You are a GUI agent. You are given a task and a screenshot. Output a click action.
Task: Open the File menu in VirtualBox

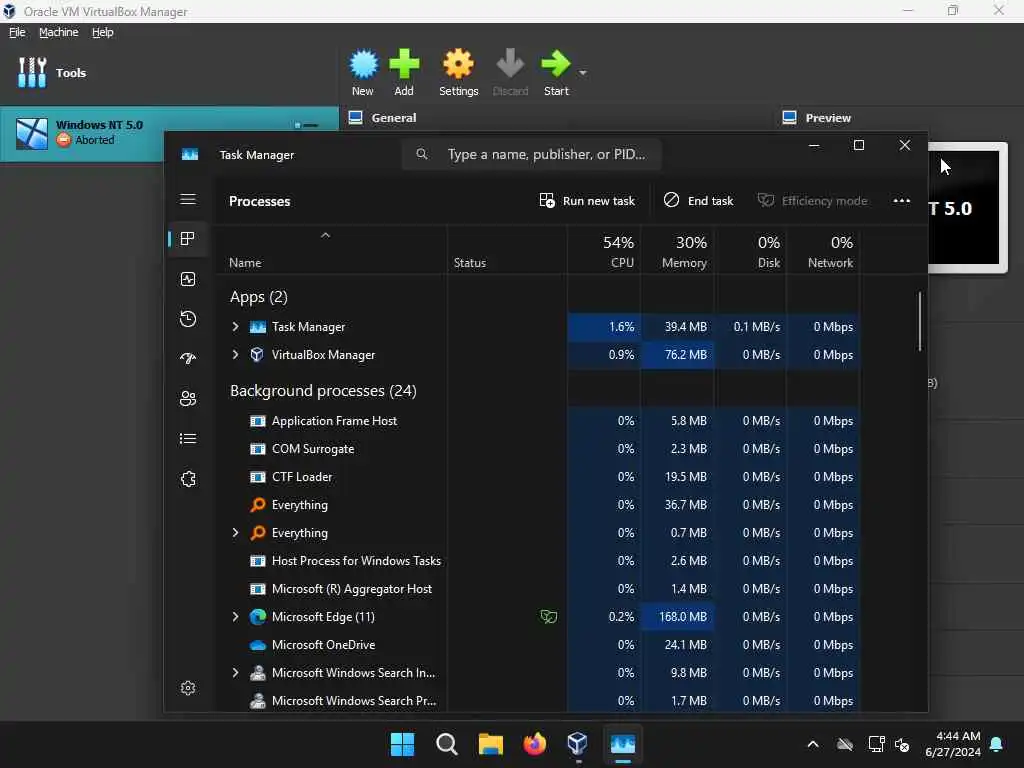17,32
